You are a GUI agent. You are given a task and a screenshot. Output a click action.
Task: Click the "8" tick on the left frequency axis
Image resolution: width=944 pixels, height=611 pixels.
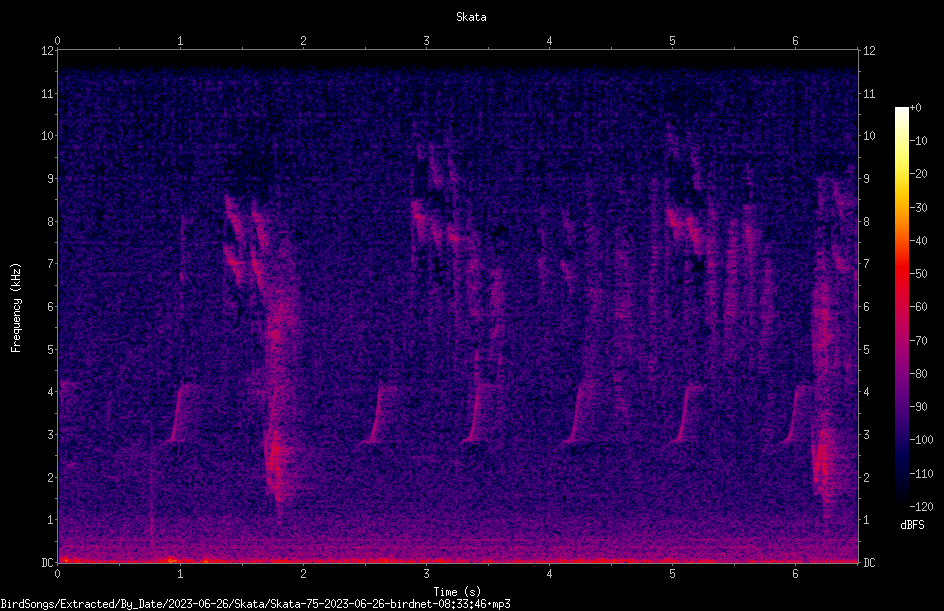[x=50, y=222]
